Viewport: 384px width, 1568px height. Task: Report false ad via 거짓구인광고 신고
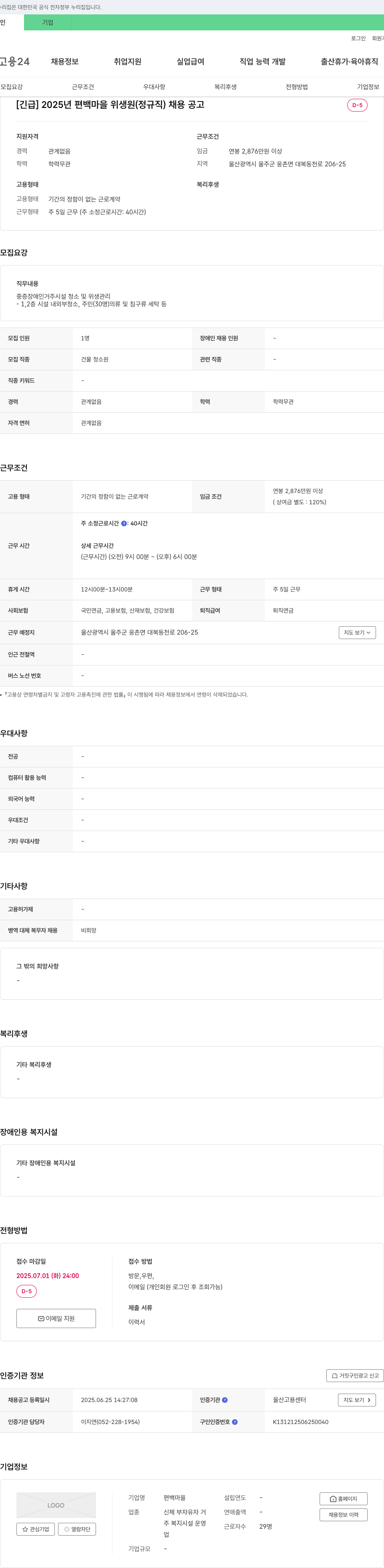pos(355,1376)
